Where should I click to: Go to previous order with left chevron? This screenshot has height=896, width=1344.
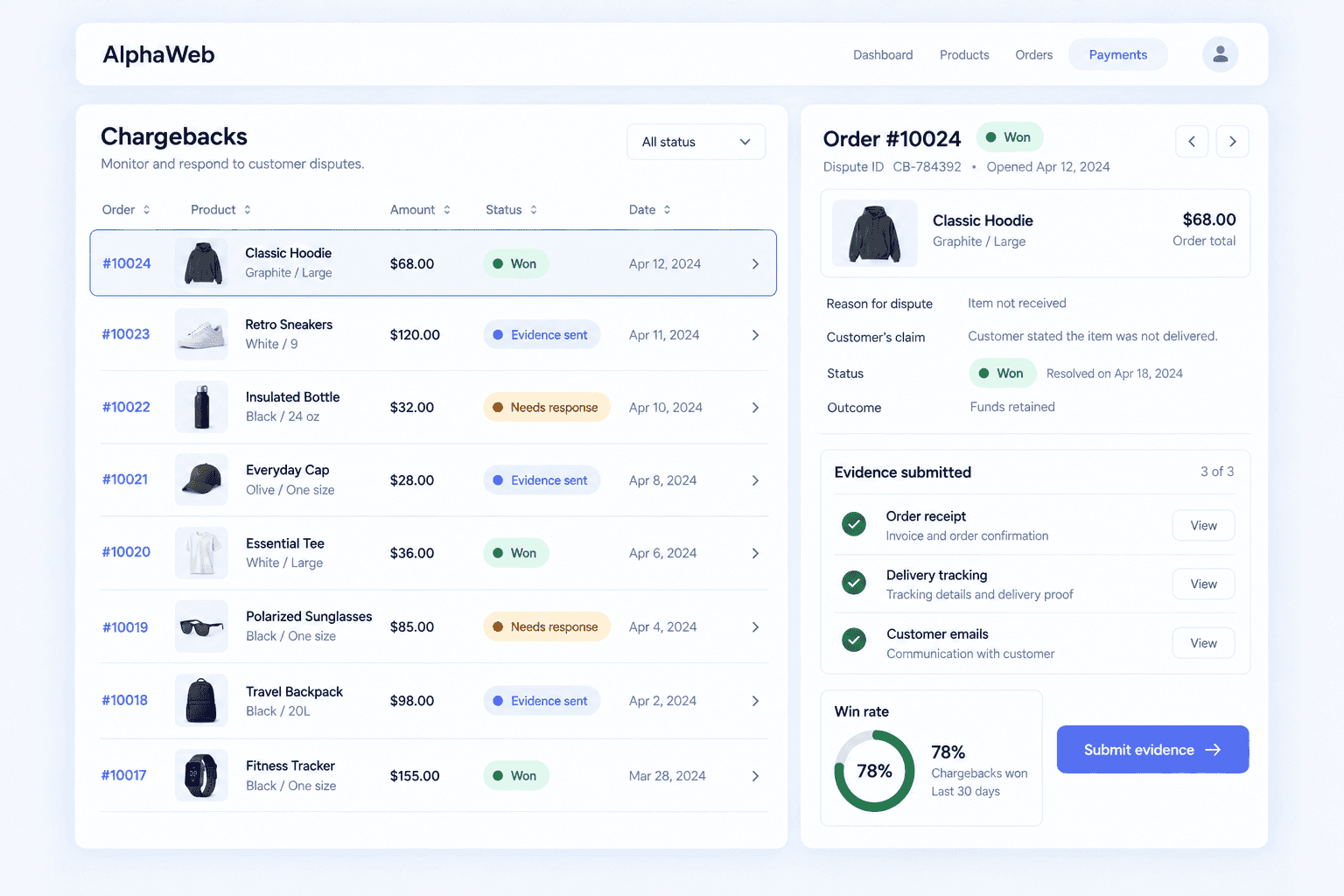tap(1192, 142)
